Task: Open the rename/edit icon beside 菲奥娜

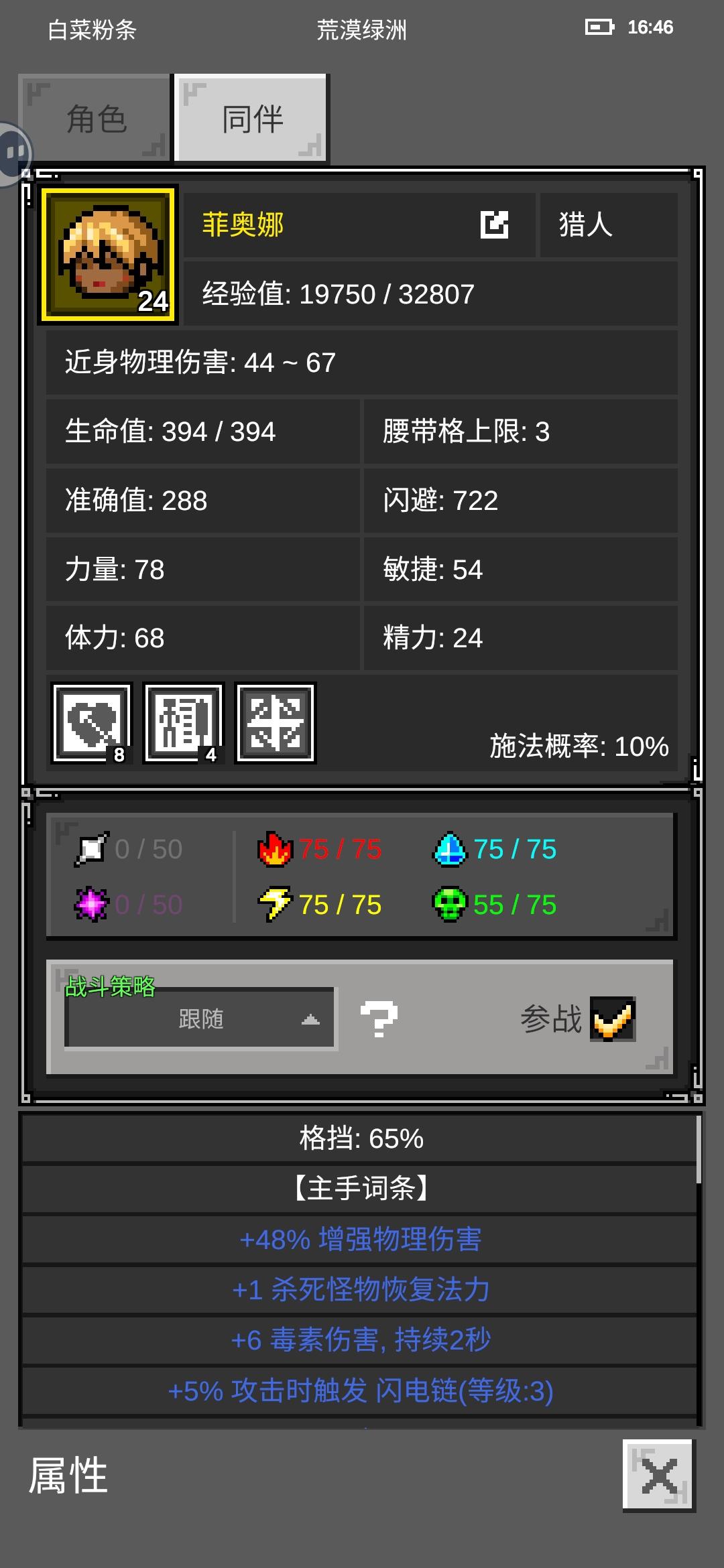Action: tap(495, 224)
